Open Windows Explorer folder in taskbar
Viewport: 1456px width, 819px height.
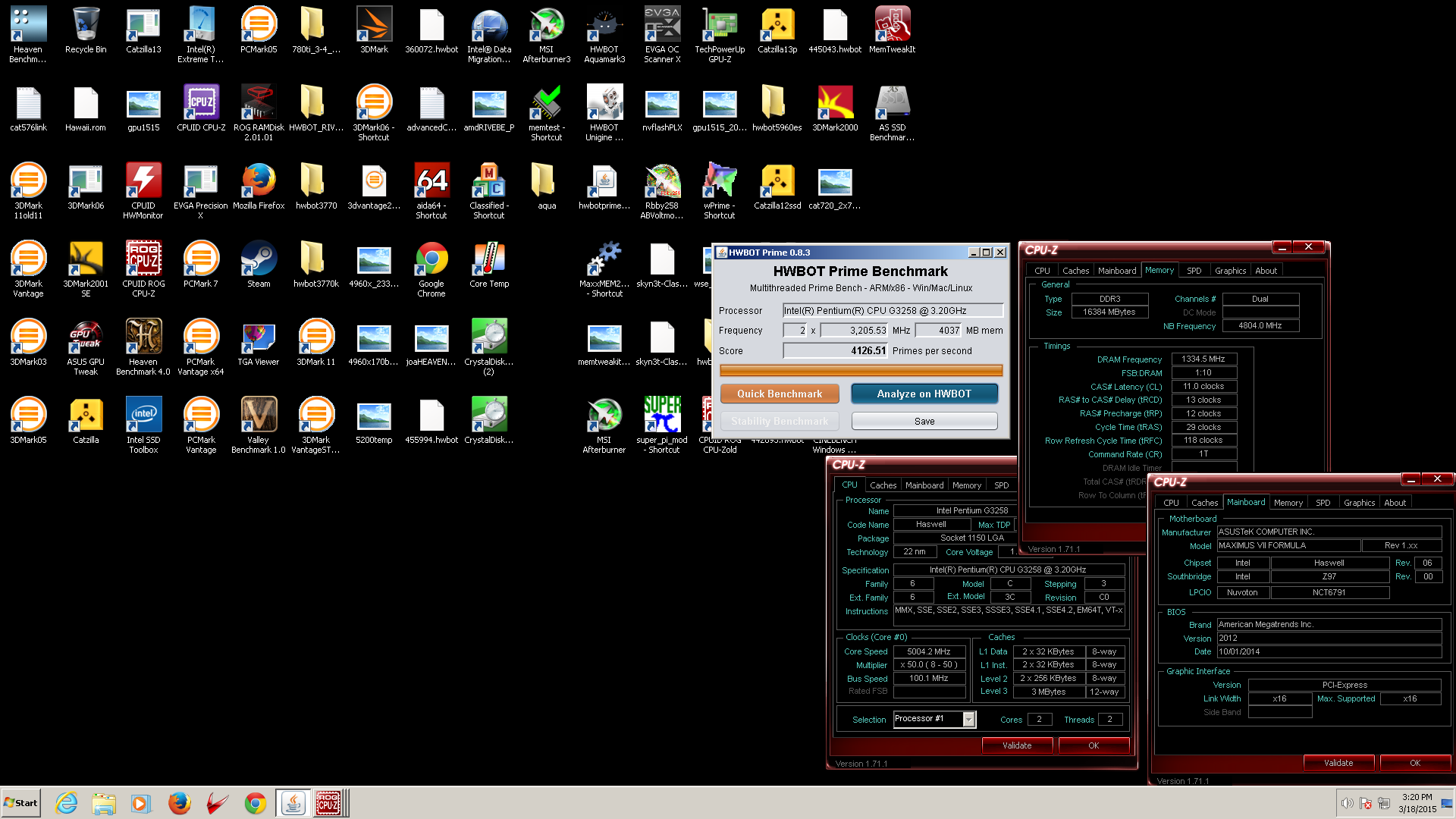104,803
